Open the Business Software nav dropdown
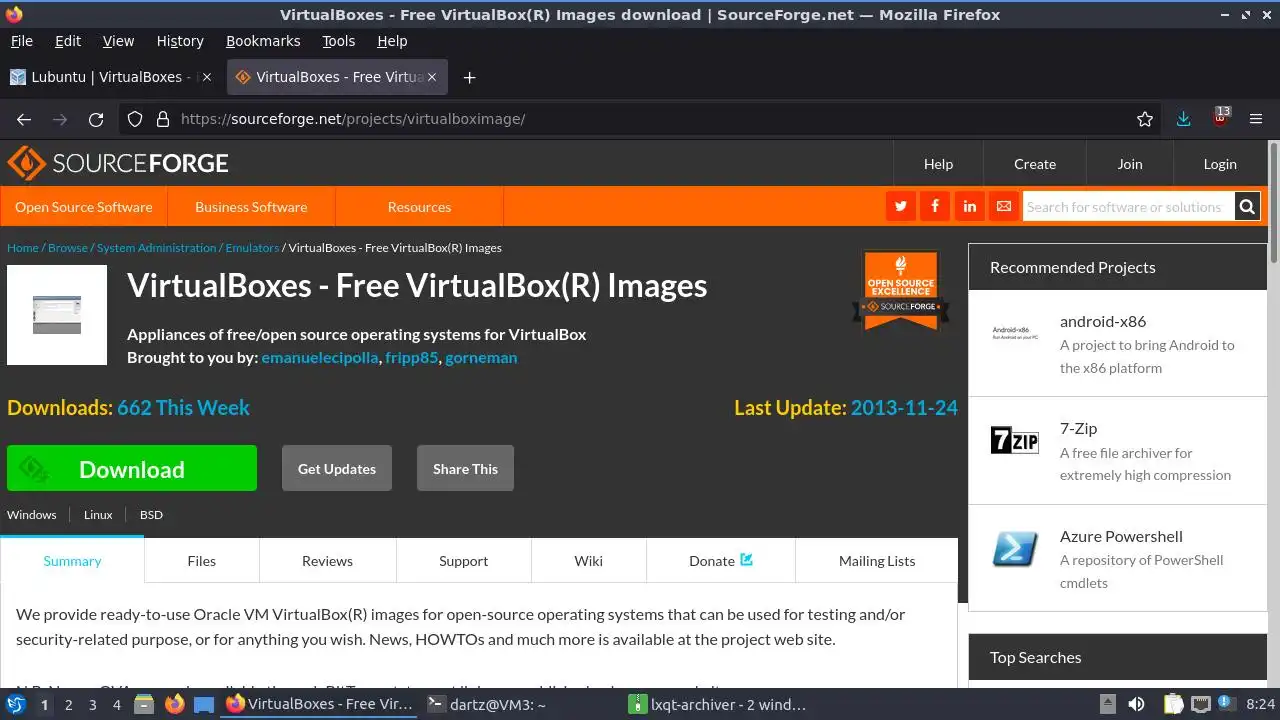 251,207
